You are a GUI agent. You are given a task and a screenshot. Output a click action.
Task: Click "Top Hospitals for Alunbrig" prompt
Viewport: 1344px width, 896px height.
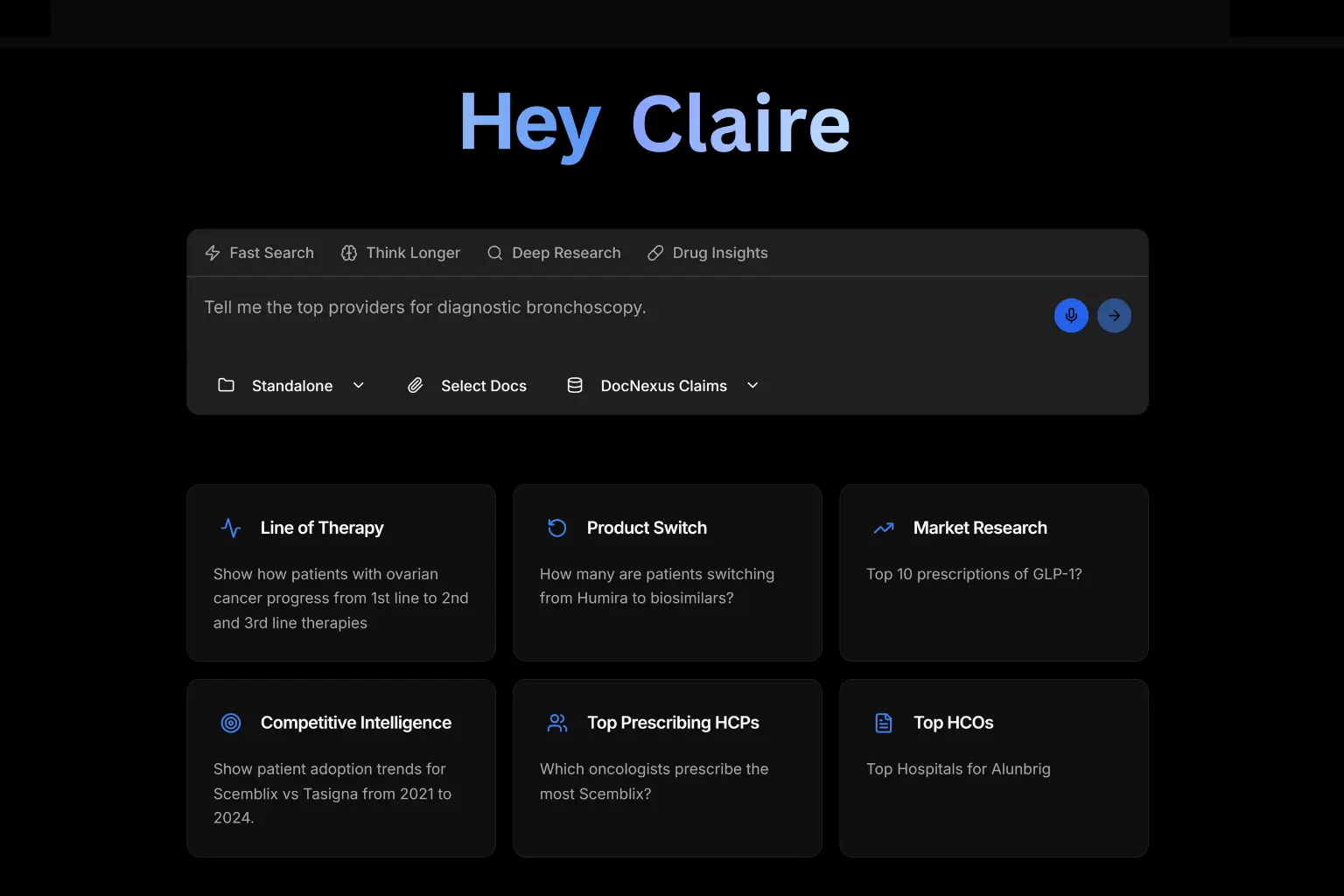pyautogui.click(x=958, y=769)
